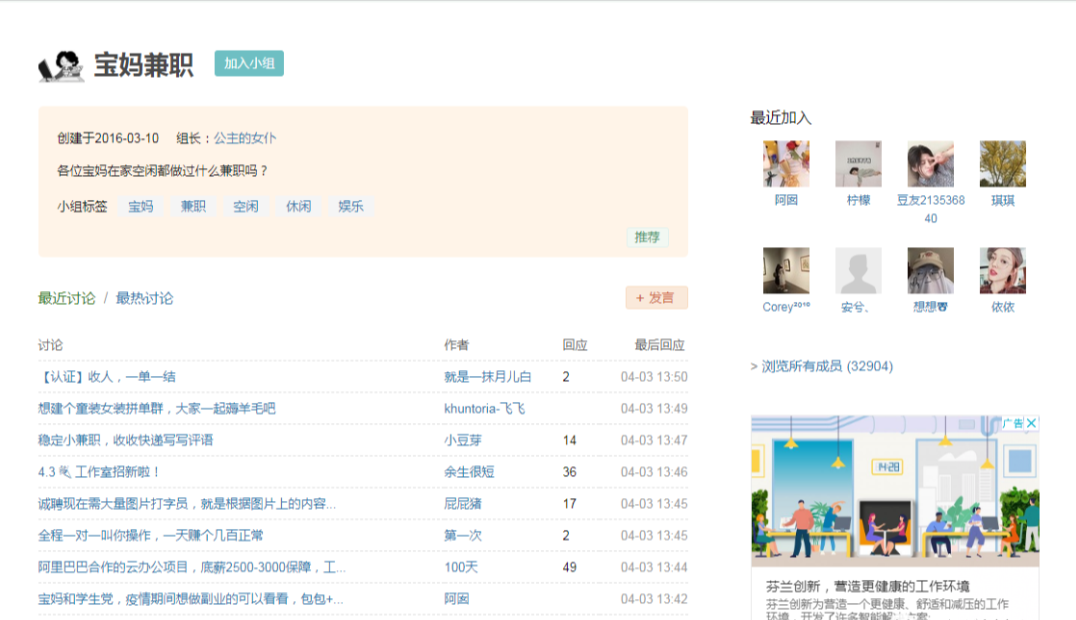Viewport: 1076px width, 620px height.
Task: Open topic 【认证】收人，一单一结
Action: (107, 376)
